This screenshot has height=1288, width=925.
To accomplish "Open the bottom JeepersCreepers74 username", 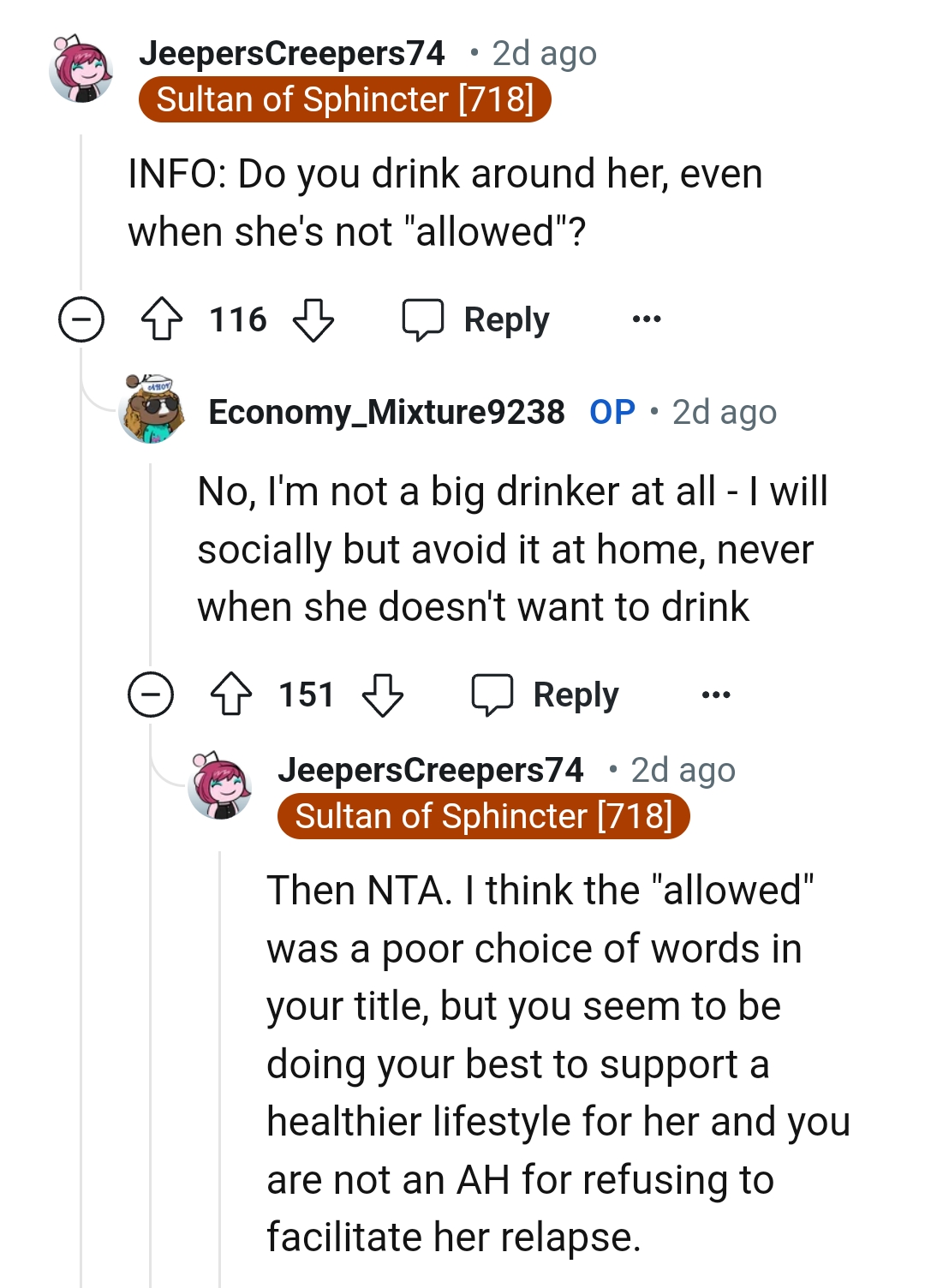I will coord(433,769).
